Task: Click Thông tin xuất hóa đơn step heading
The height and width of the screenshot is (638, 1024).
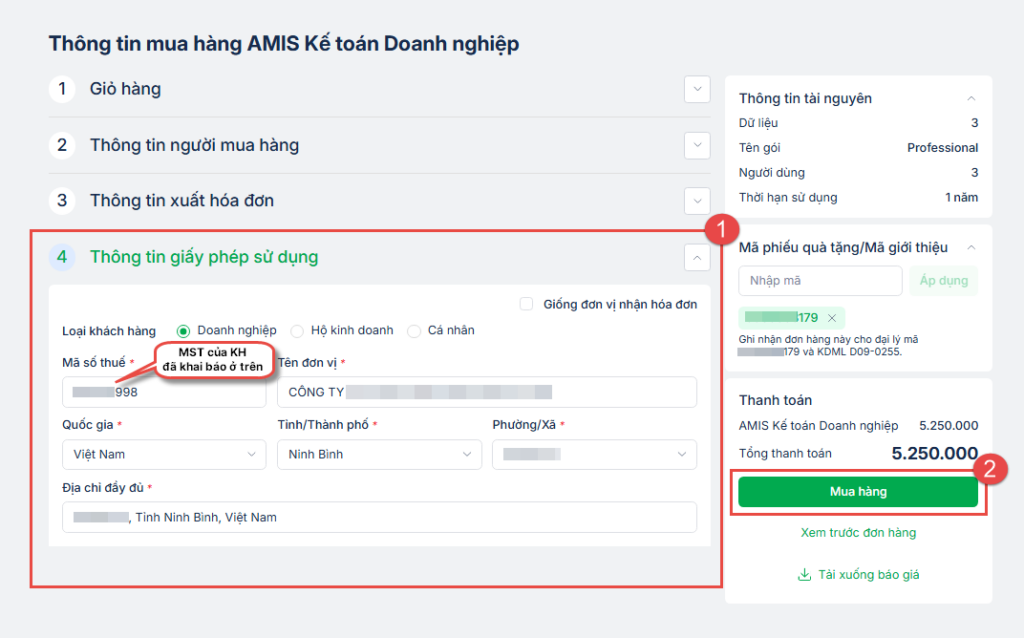Action: pyautogui.click(x=182, y=200)
